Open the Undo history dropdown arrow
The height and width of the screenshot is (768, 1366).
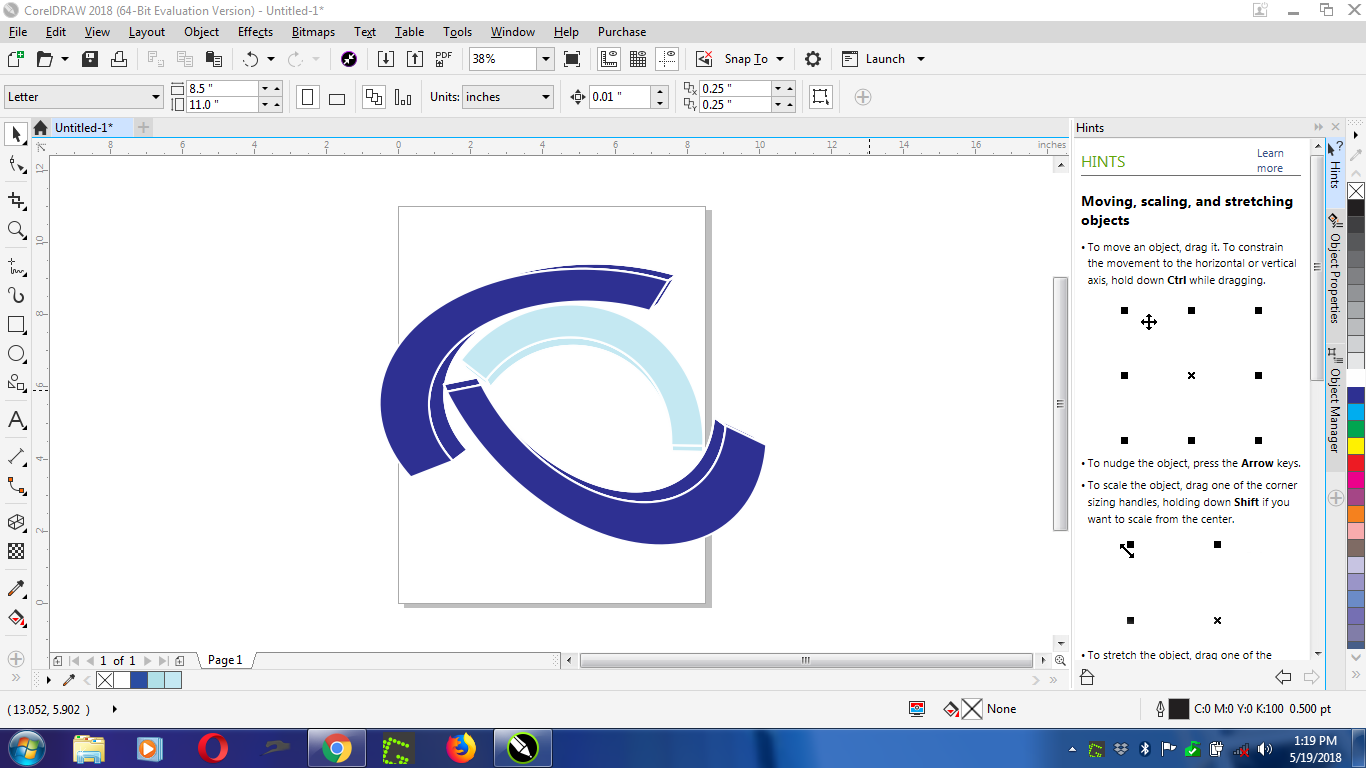270,59
